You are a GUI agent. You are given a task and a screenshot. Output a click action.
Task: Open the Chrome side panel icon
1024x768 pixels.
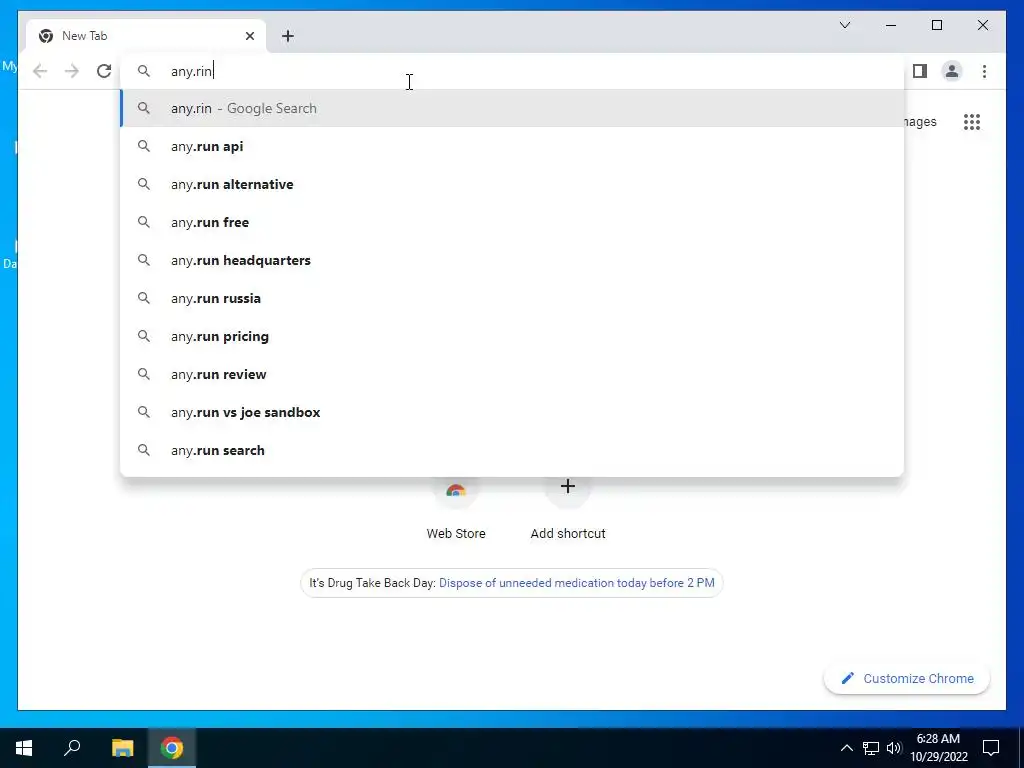point(920,71)
